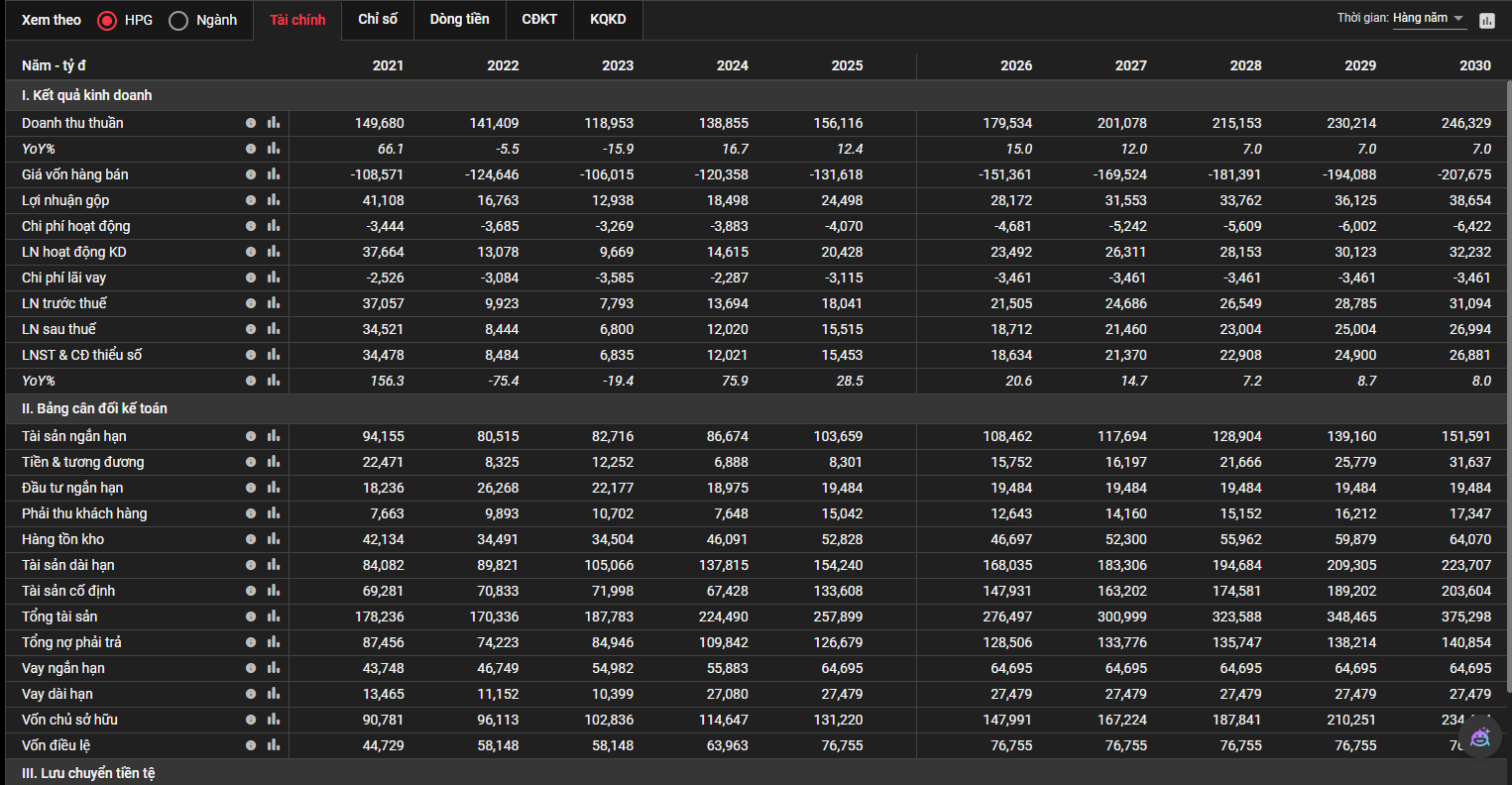The height and width of the screenshot is (785, 1512).
Task: Show the chart for LN sau thuế
Action: [x=274, y=329]
